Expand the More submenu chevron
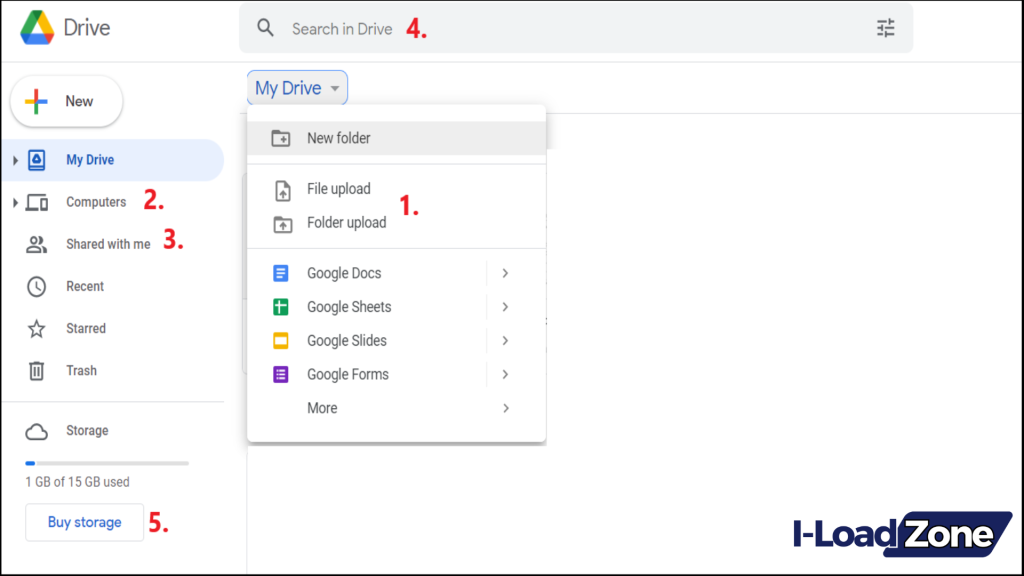 (x=505, y=407)
